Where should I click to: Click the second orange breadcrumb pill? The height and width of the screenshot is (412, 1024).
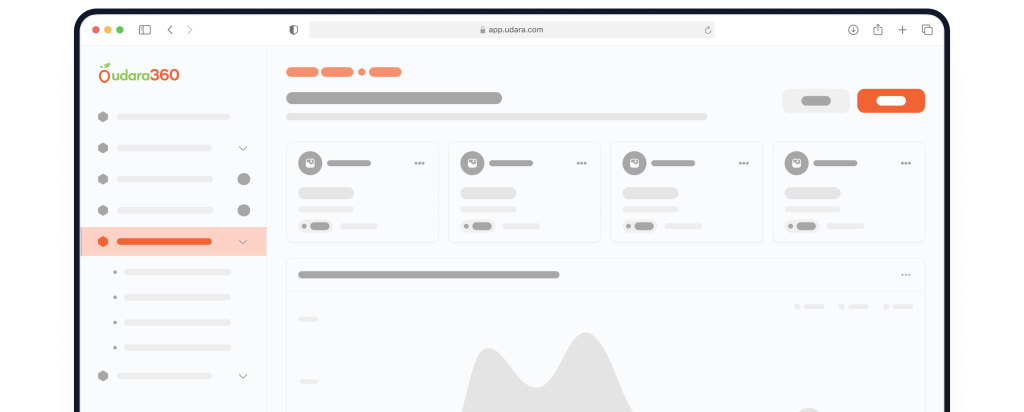[x=337, y=72]
